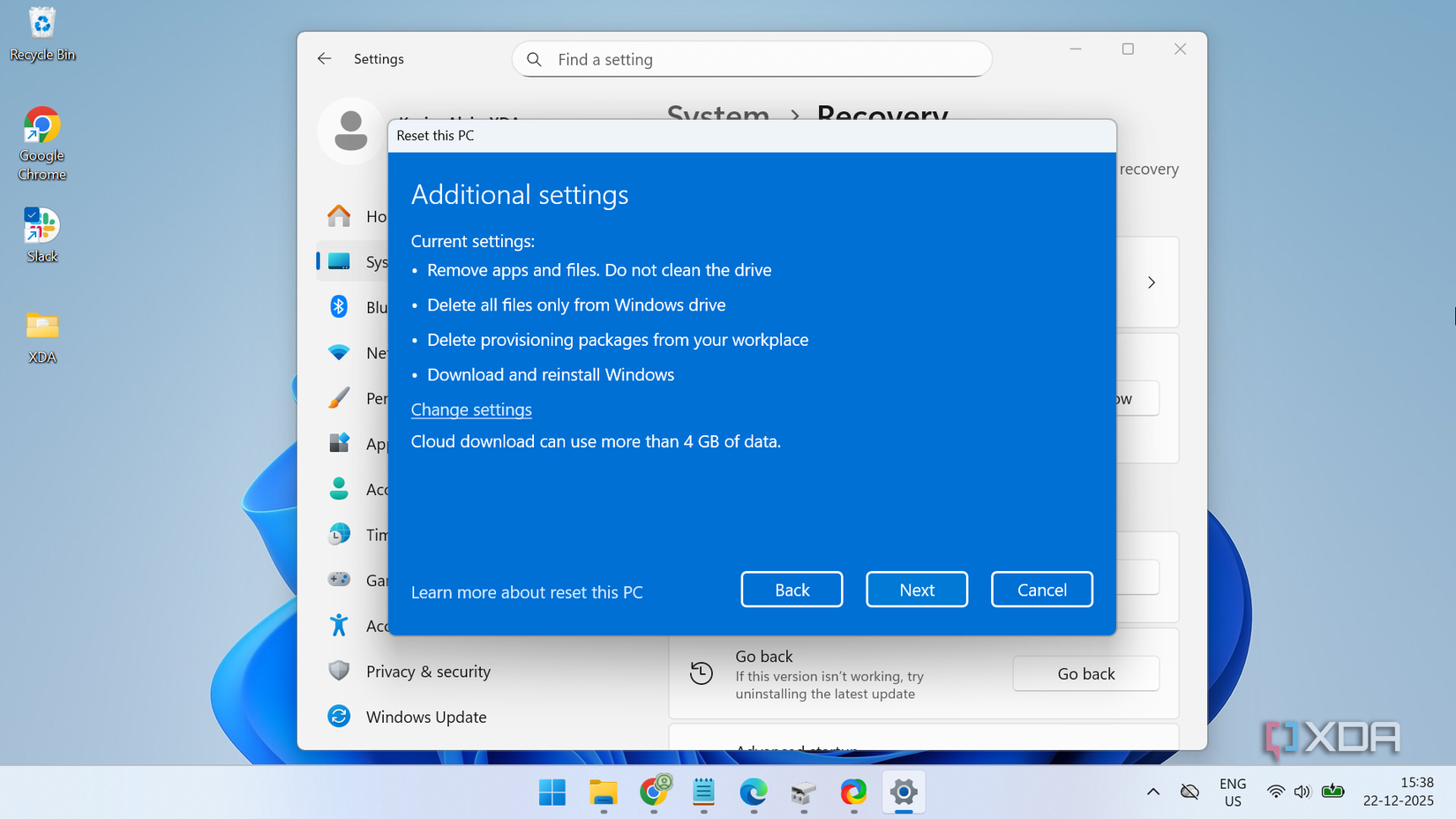The image size is (1456, 819).
Task: Click the battery tray icon
Action: coord(1332,792)
